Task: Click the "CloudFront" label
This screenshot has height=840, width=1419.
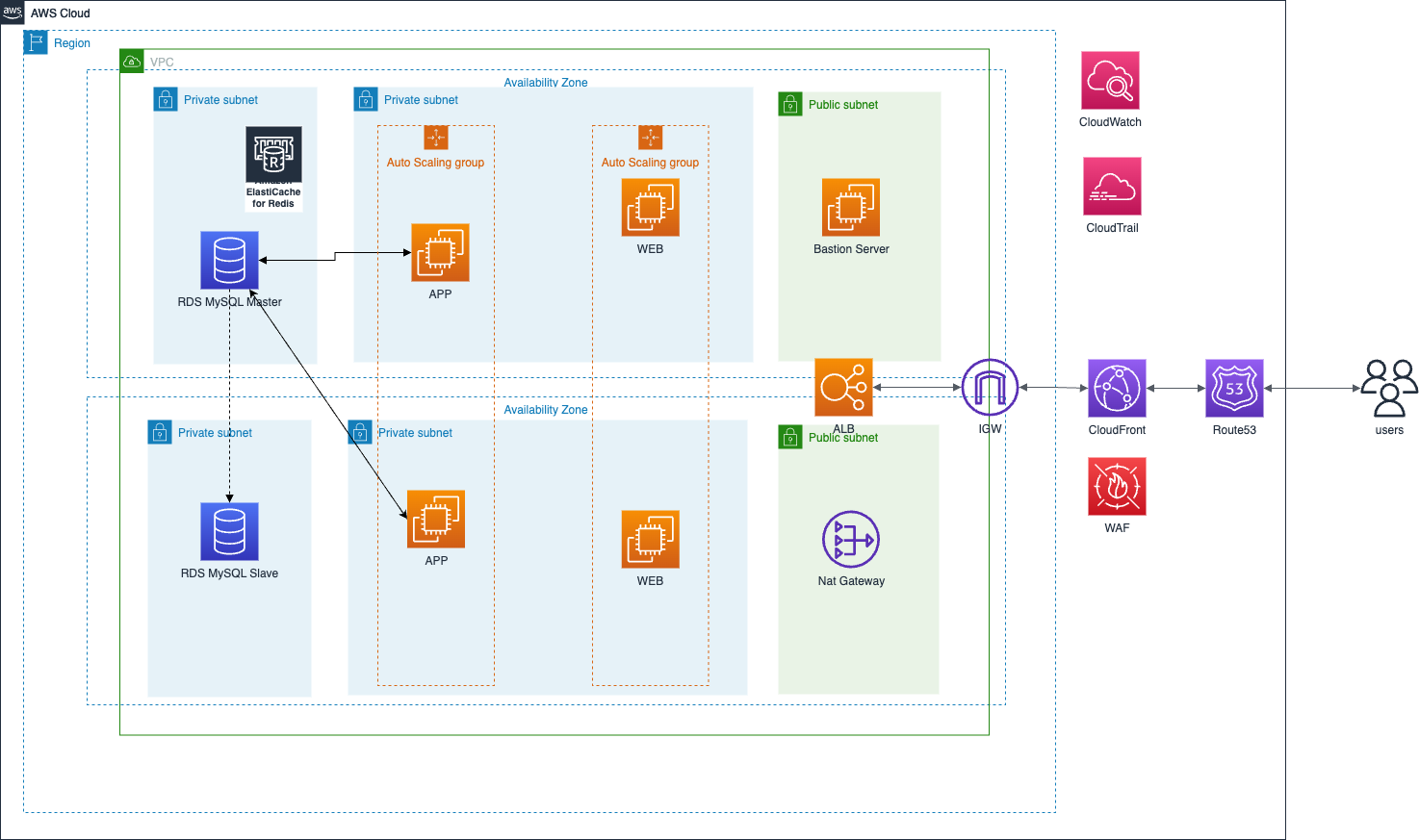Action: [x=1117, y=430]
